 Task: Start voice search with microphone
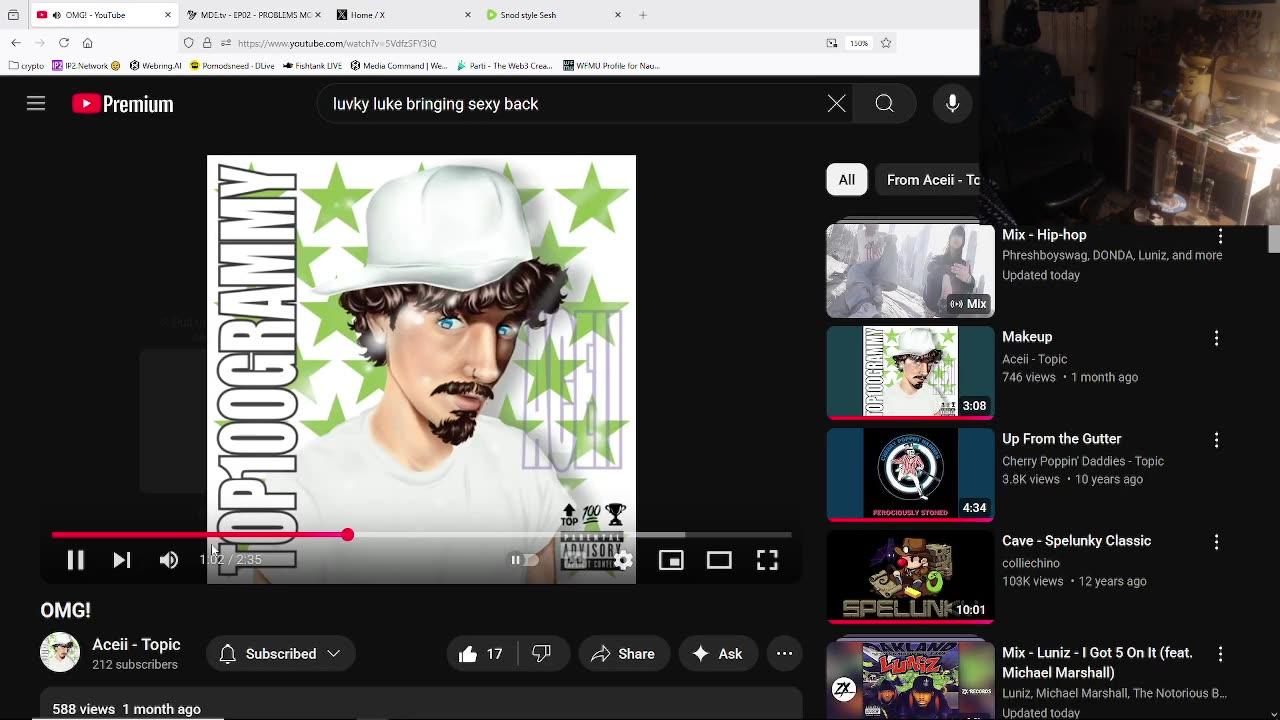click(x=952, y=104)
